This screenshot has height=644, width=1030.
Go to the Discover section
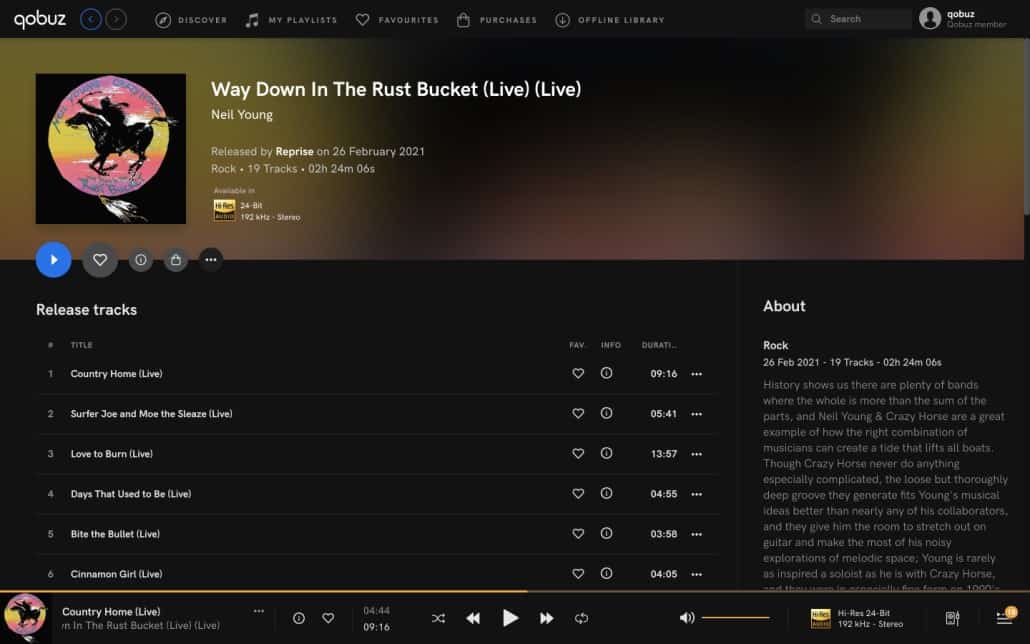[191, 20]
